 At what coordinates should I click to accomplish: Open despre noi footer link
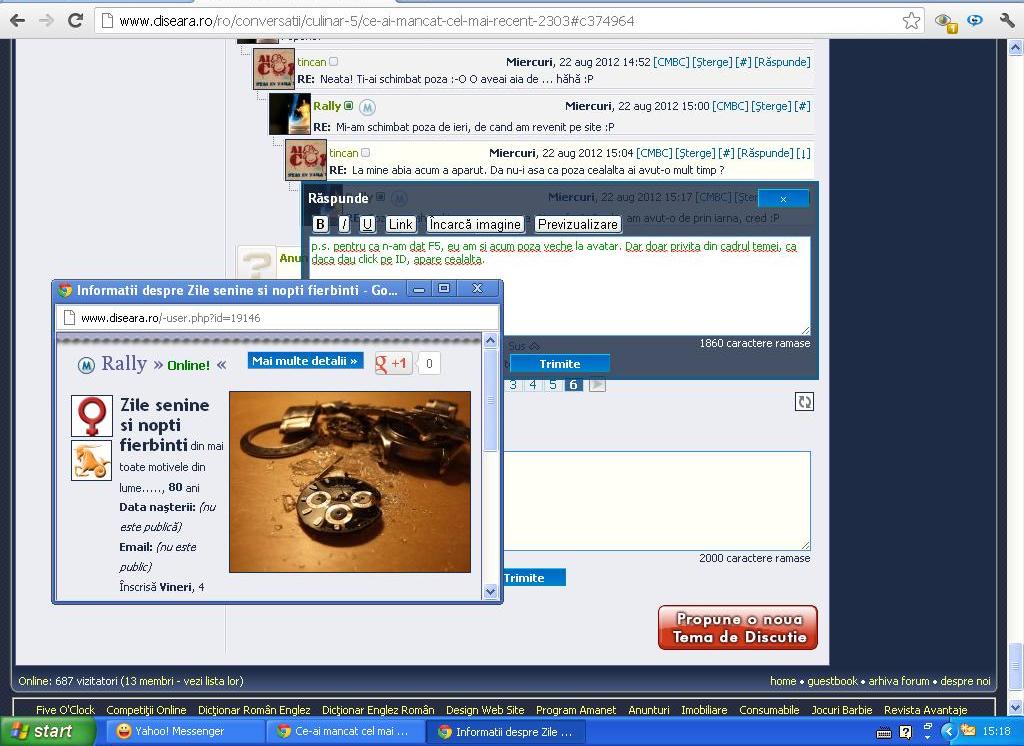[965, 681]
